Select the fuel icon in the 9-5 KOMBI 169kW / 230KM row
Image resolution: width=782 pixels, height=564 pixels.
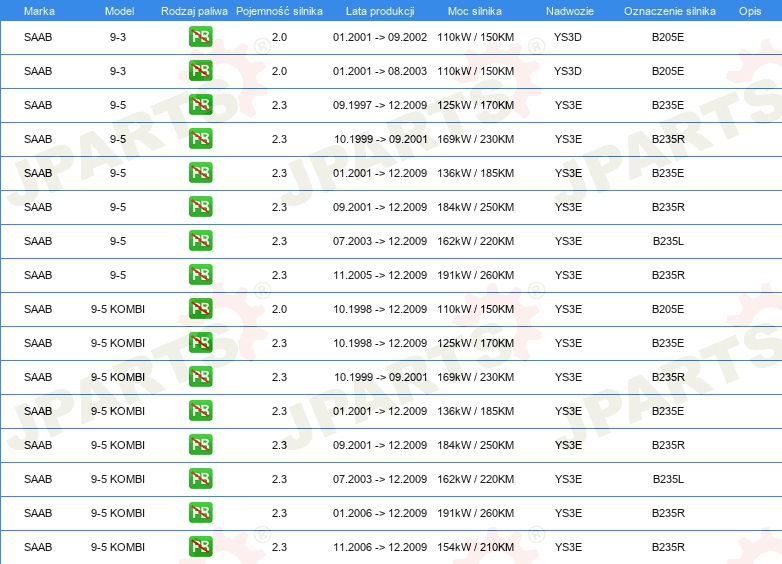tap(200, 376)
